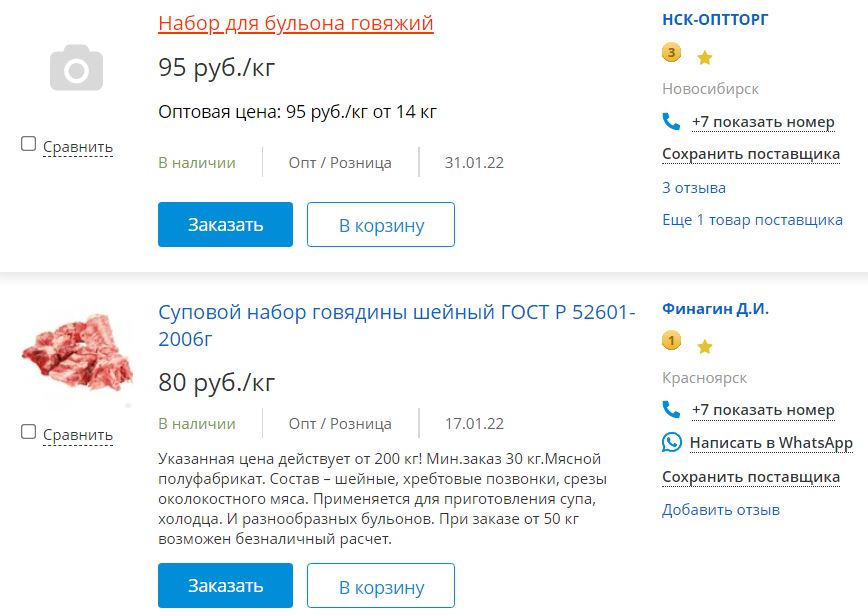The height and width of the screenshot is (616, 868).
Task: Click the phone icon for the Красноярск supplier
Action: (671, 410)
